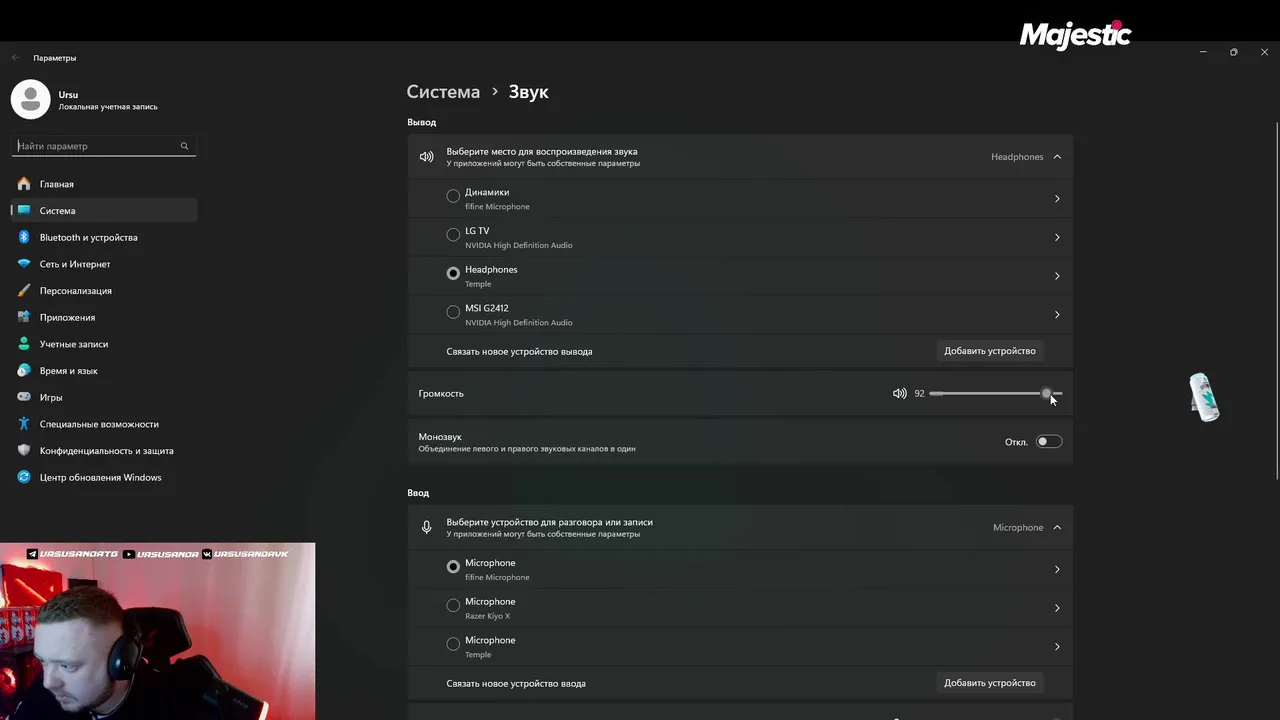Click Добавить устройство for output devices
Viewport: 1280px width, 720px height.
point(989,351)
